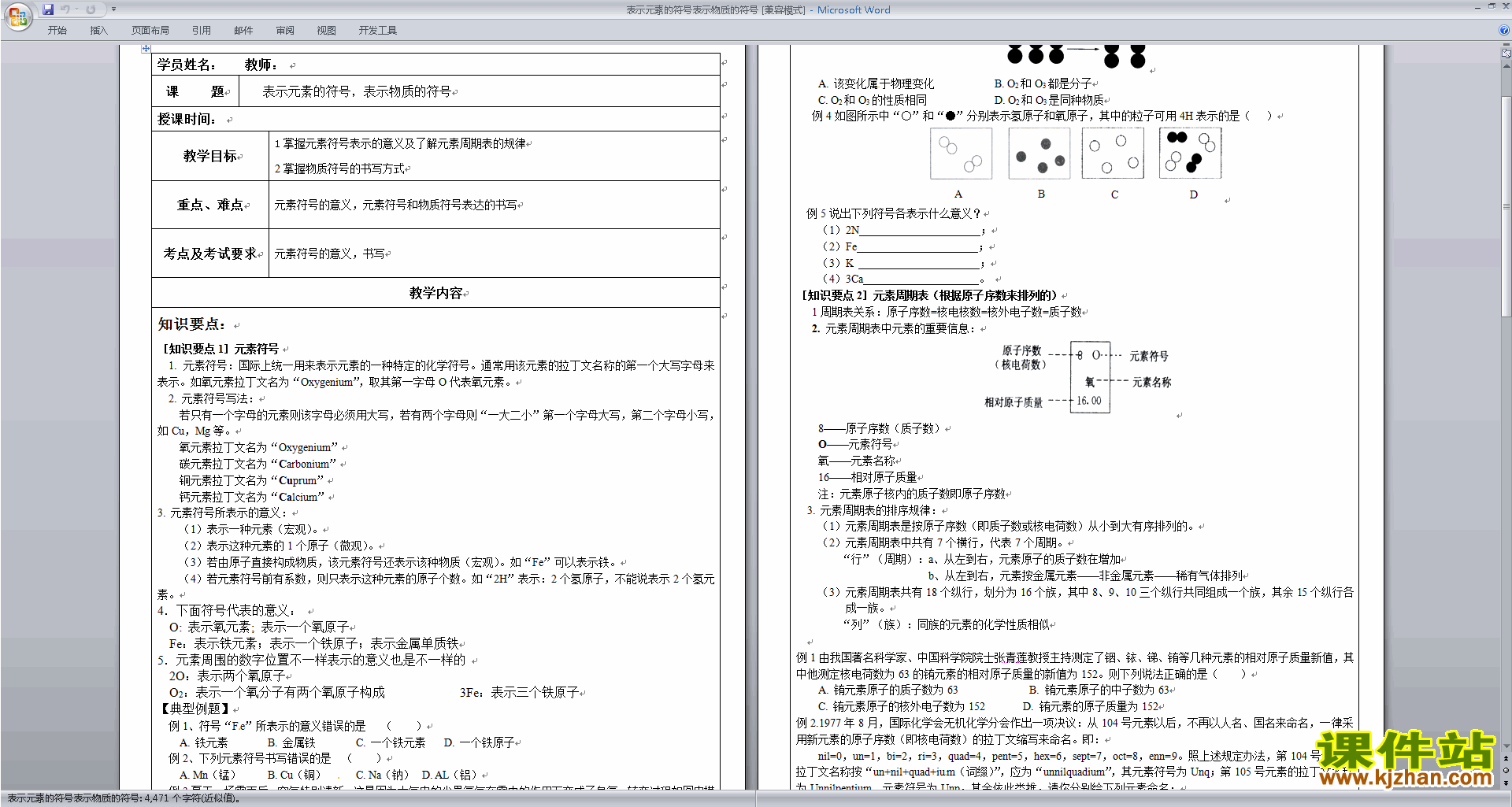The width and height of the screenshot is (1512, 807).
Task: Click the 授课时间 row
Action: [435, 119]
